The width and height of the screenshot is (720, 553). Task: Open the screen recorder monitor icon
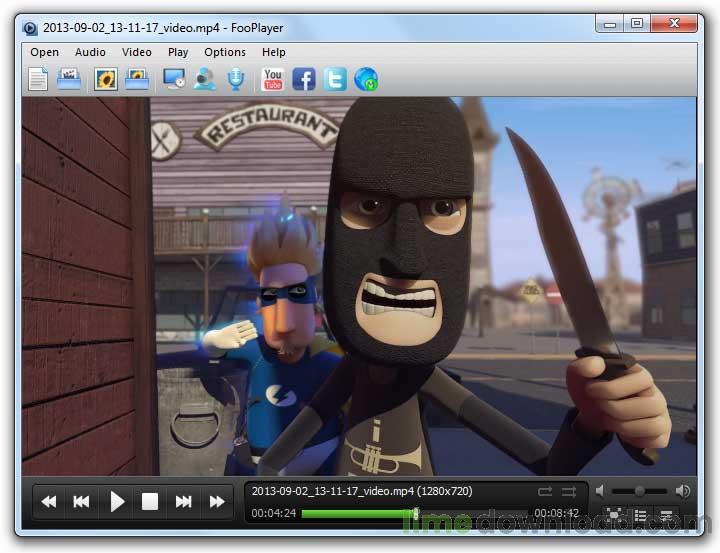point(174,79)
